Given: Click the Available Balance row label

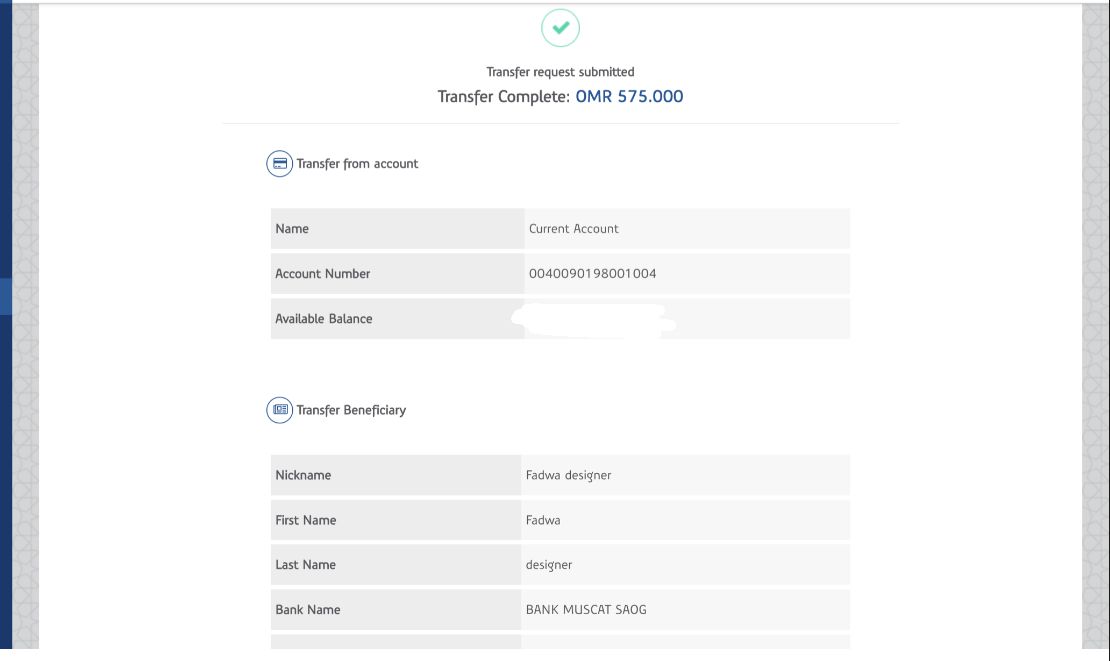Looking at the screenshot, I should coord(323,319).
